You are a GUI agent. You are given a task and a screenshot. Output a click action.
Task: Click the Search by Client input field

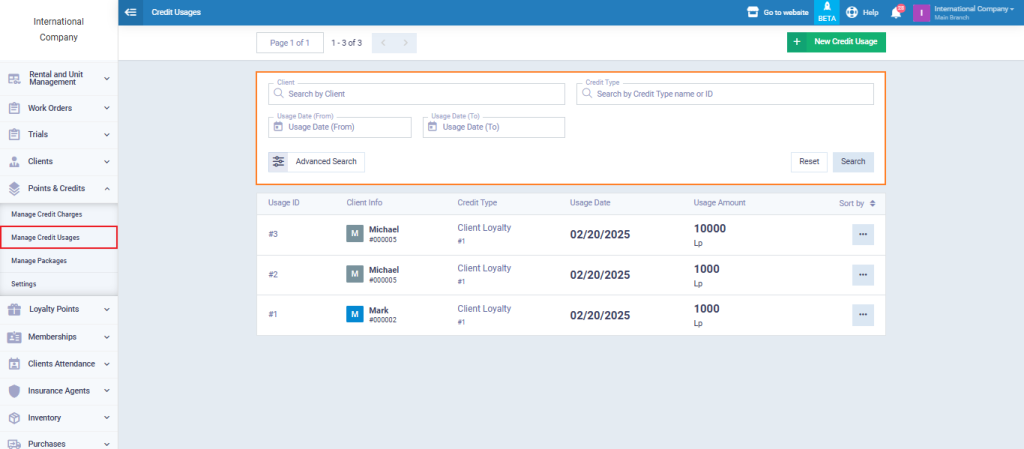(416, 94)
